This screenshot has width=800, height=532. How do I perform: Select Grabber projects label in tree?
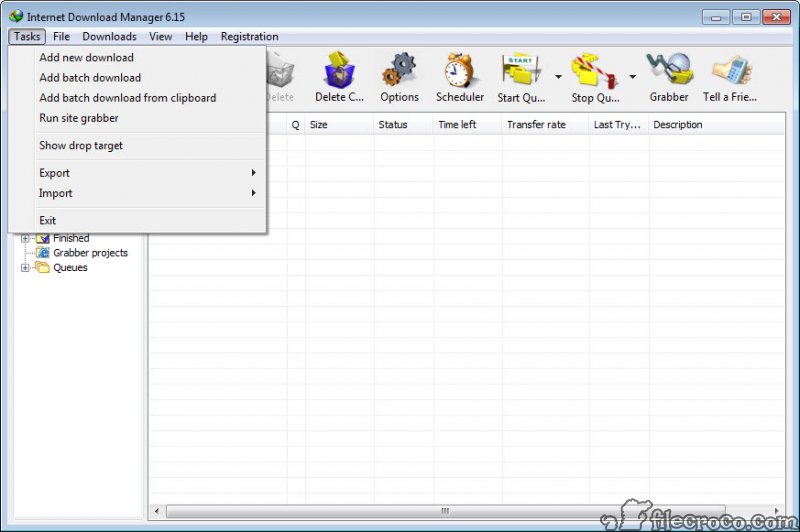[90, 252]
